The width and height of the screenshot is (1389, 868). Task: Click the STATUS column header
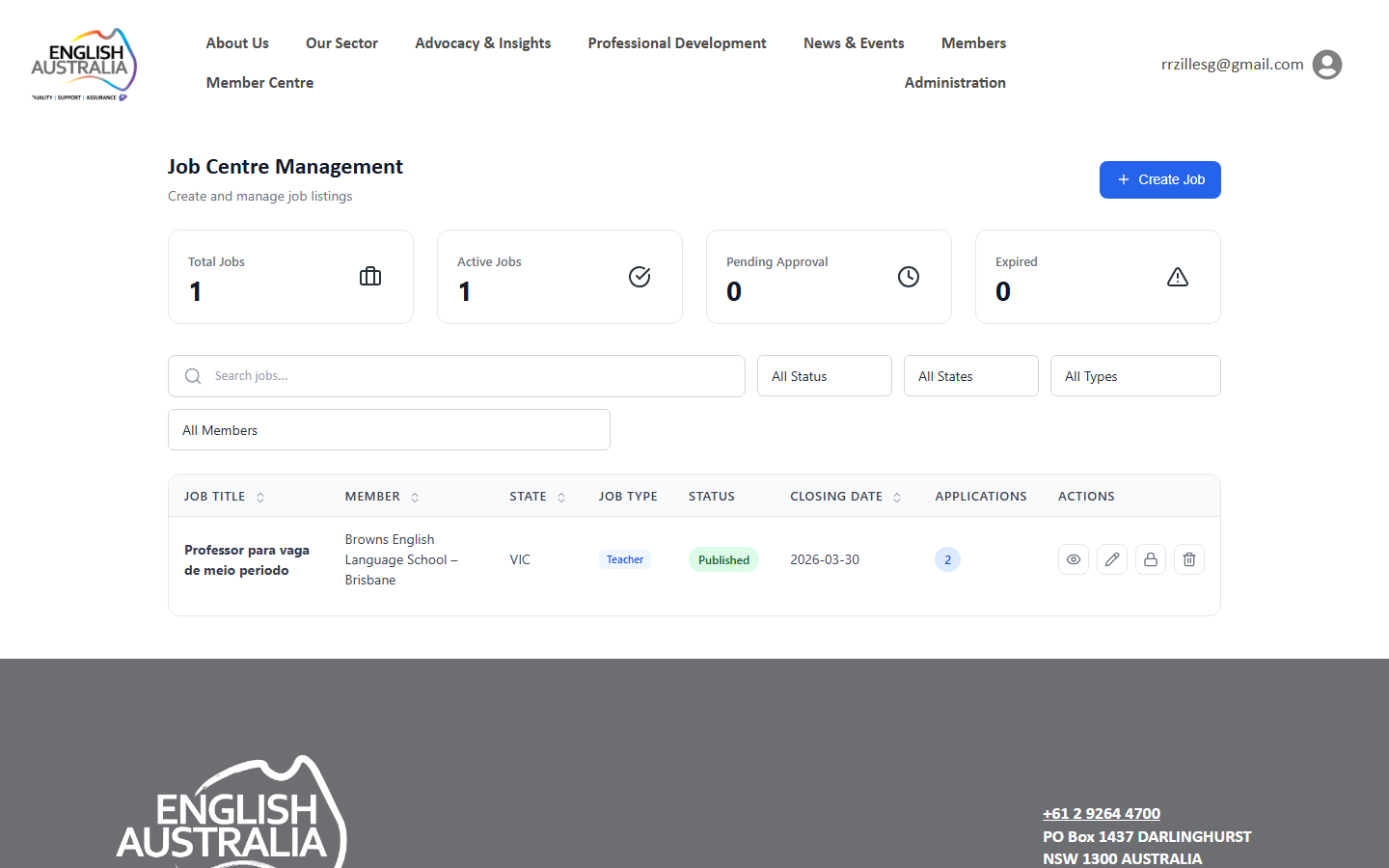click(712, 497)
